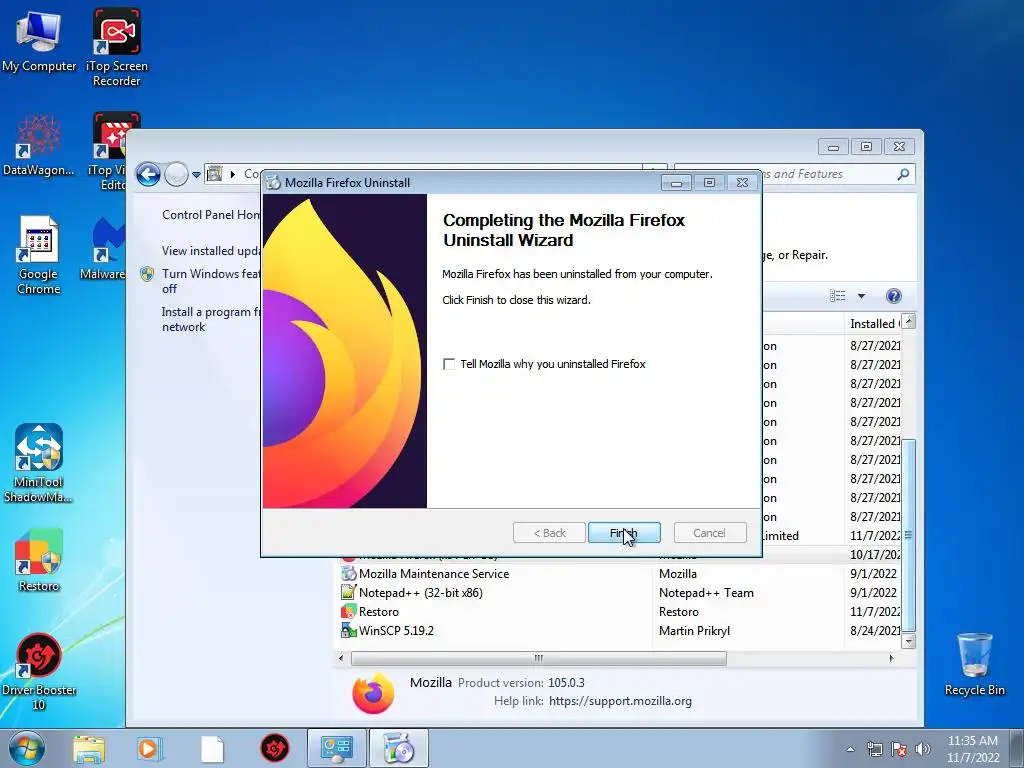Click Finish to close the uninstall wizard

point(624,533)
